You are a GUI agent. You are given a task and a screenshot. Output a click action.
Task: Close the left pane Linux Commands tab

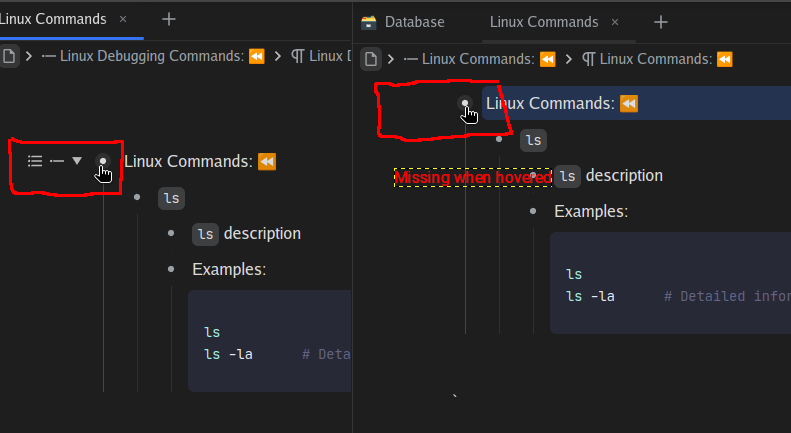pyautogui.click(x=123, y=19)
